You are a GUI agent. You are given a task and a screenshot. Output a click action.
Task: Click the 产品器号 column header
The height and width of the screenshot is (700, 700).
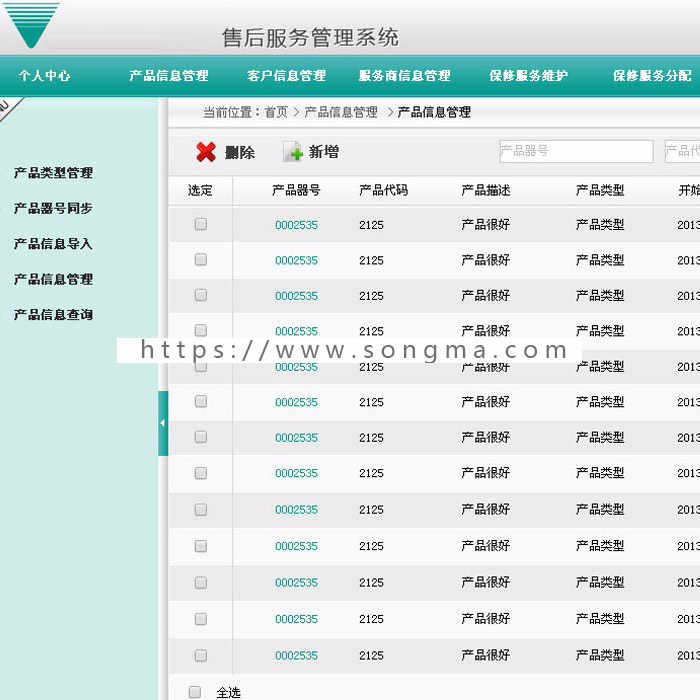296,191
